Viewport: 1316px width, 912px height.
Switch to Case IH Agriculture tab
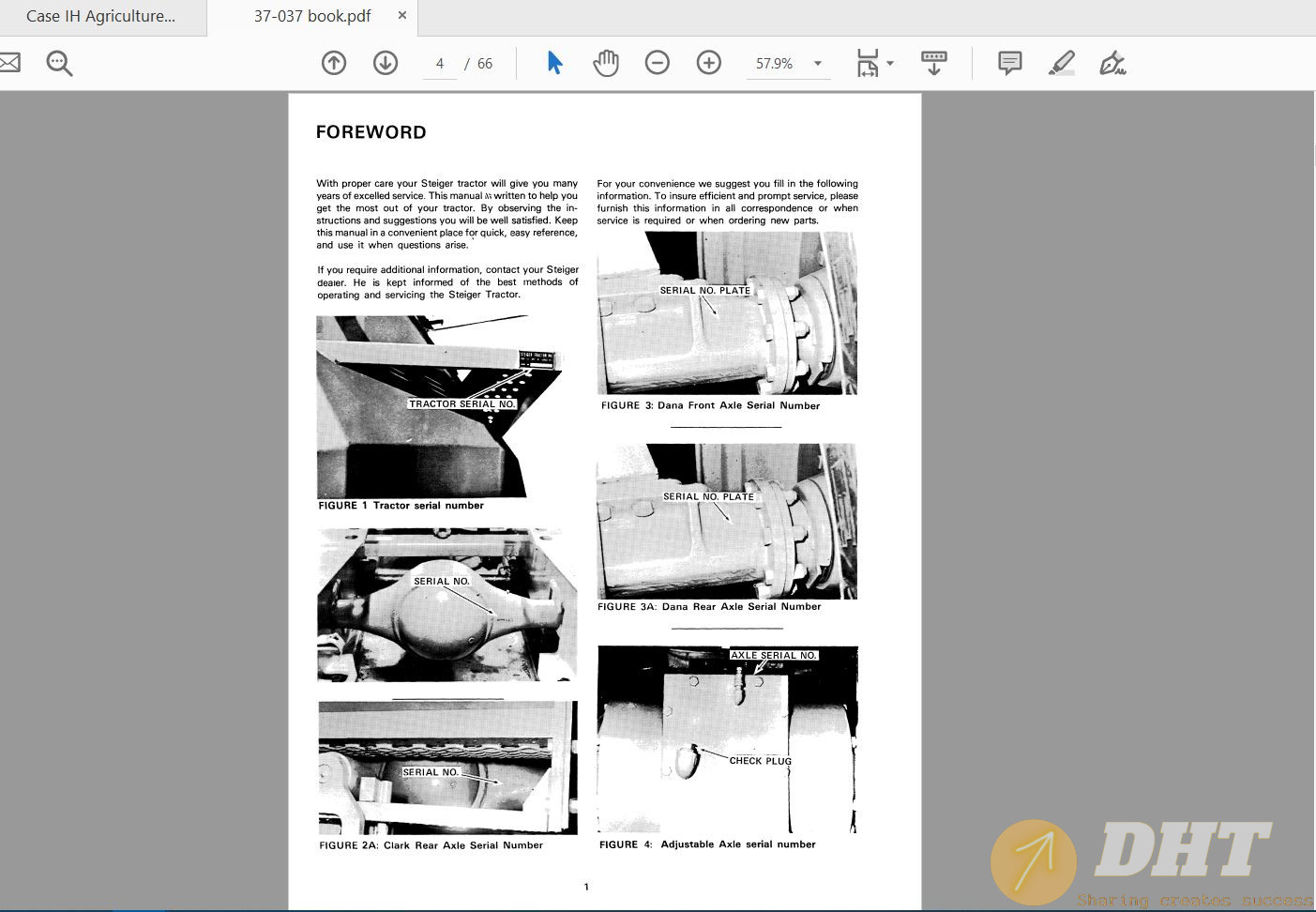(101, 16)
